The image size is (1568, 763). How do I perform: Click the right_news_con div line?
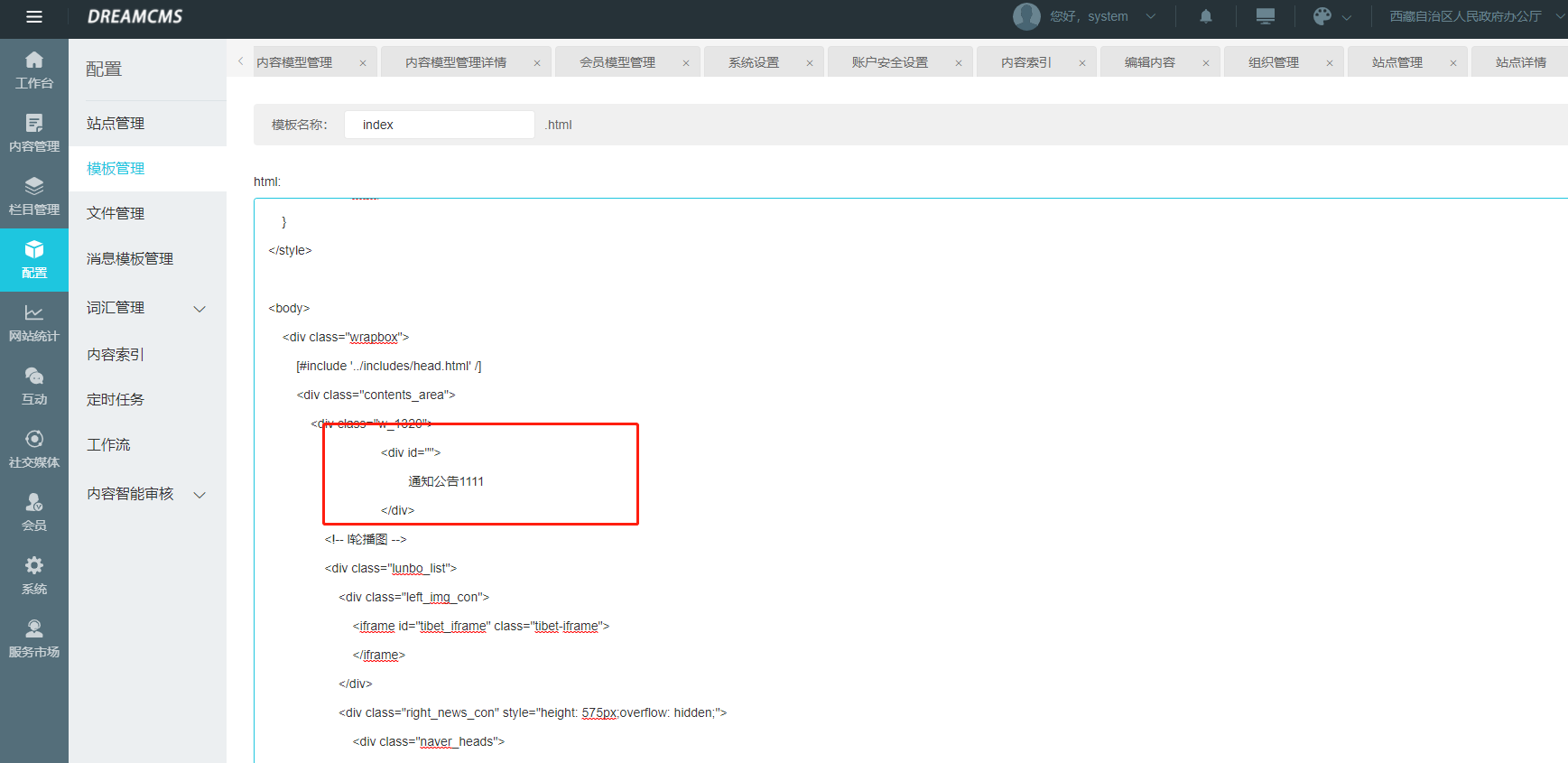533,712
